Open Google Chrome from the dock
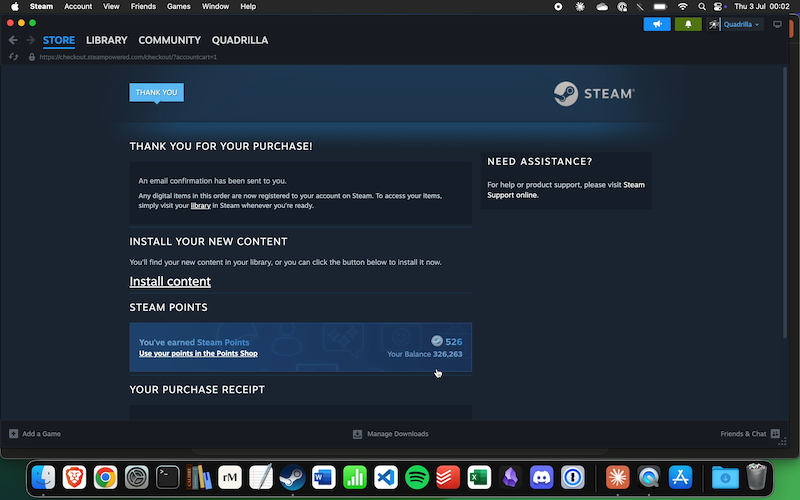Screen dimensions: 800x500 click(106, 478)
